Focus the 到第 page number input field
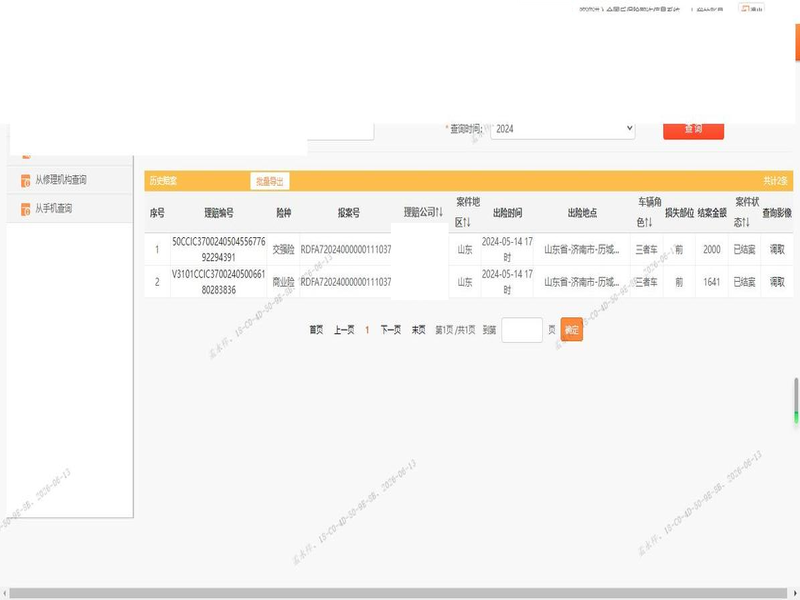 (x=522, y=330)
